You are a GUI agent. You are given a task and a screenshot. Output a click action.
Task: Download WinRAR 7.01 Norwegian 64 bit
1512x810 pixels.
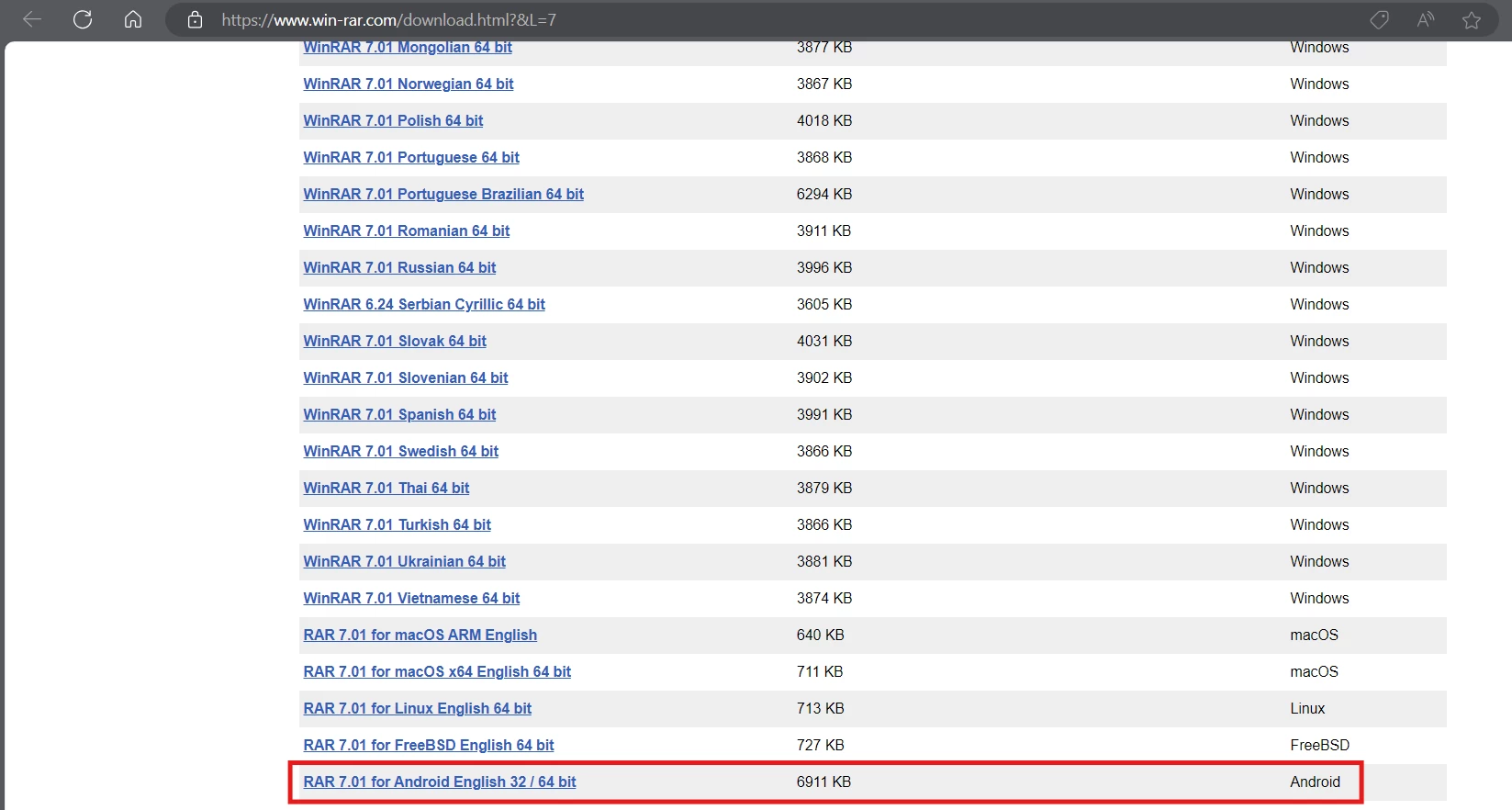point(409,84)
